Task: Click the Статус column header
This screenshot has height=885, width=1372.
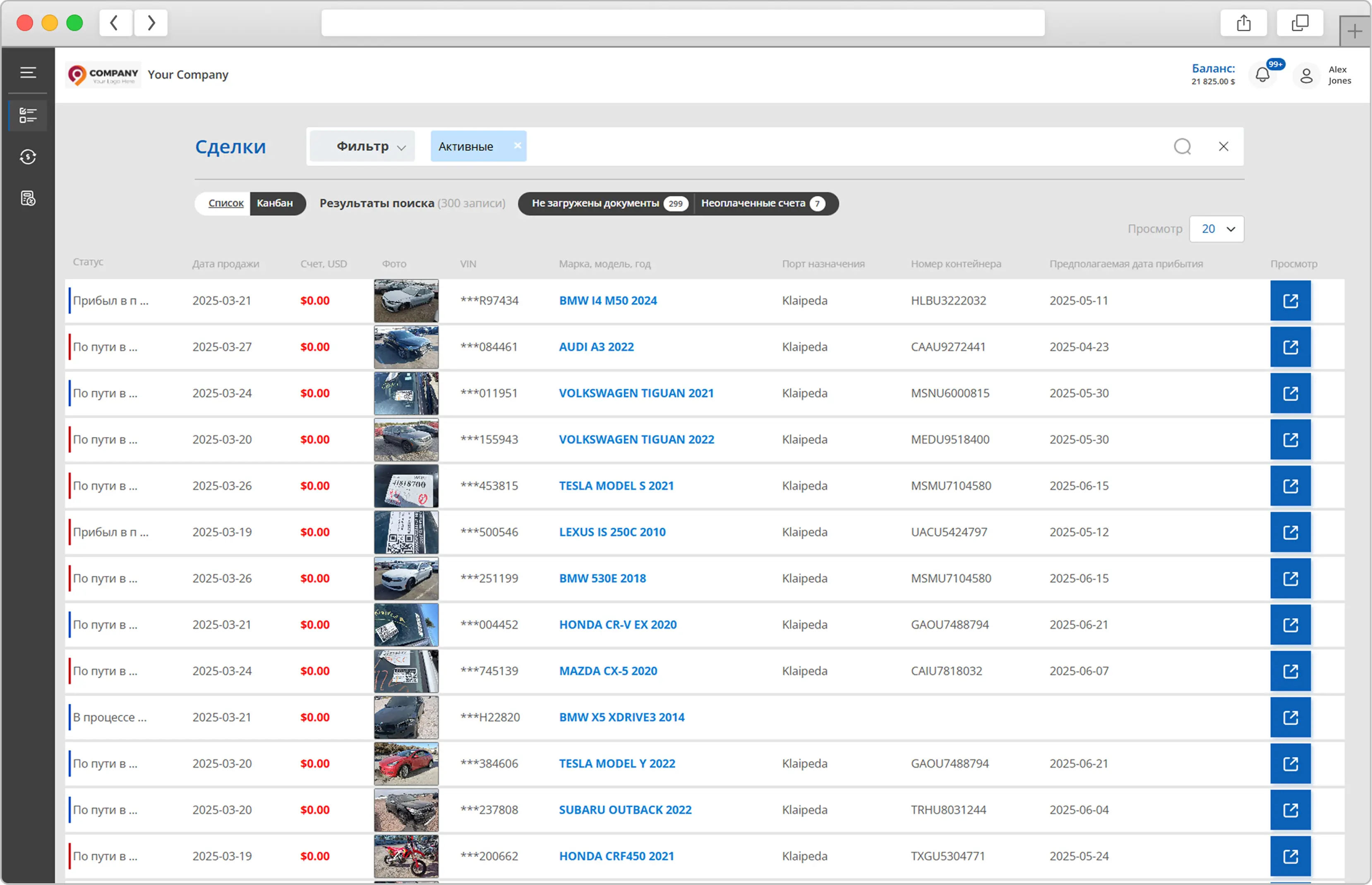Action: 88,261
